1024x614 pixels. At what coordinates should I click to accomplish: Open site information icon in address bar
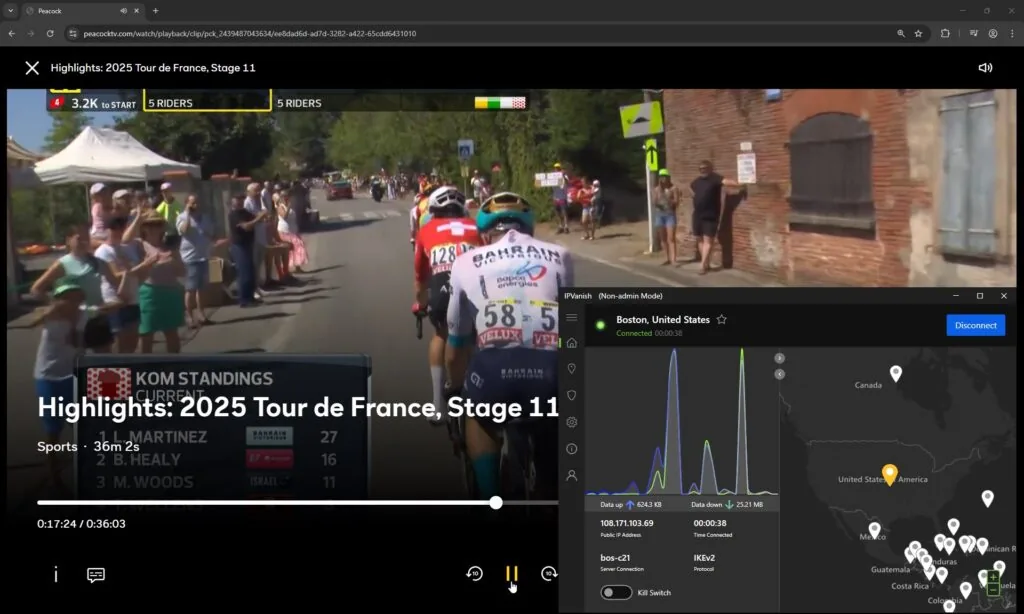73,33
